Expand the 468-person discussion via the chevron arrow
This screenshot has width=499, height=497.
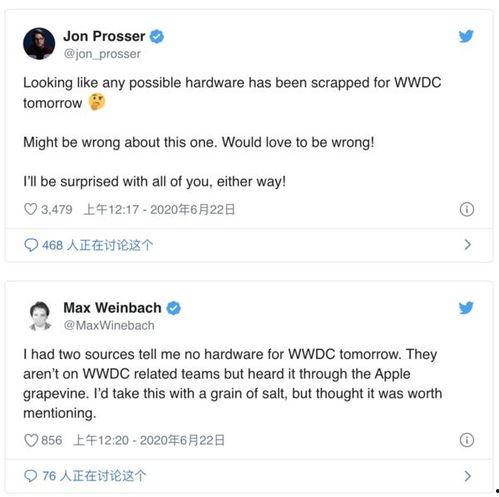point(467,245)
